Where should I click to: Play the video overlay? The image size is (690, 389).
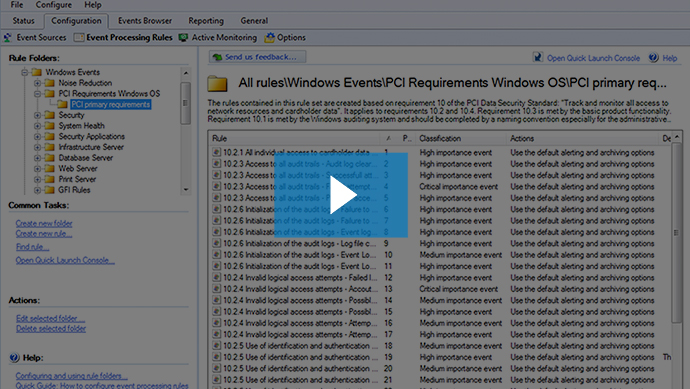pos(341,195)
